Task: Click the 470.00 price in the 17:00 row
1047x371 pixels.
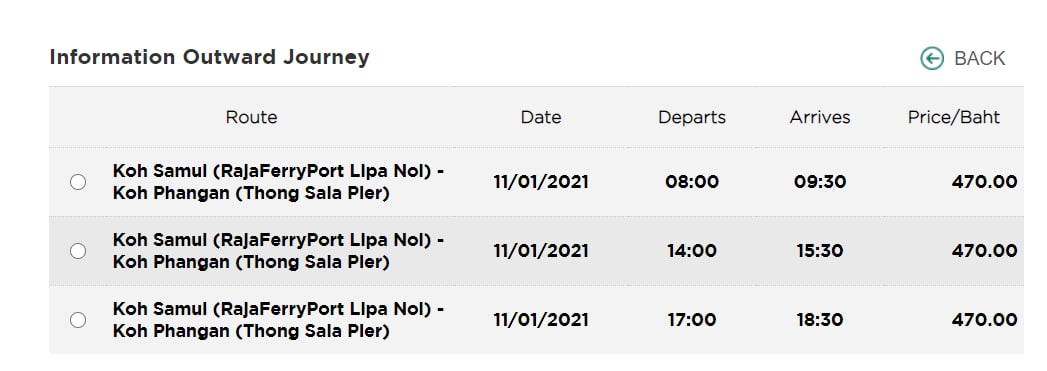Action: click(x=985, y=320)
